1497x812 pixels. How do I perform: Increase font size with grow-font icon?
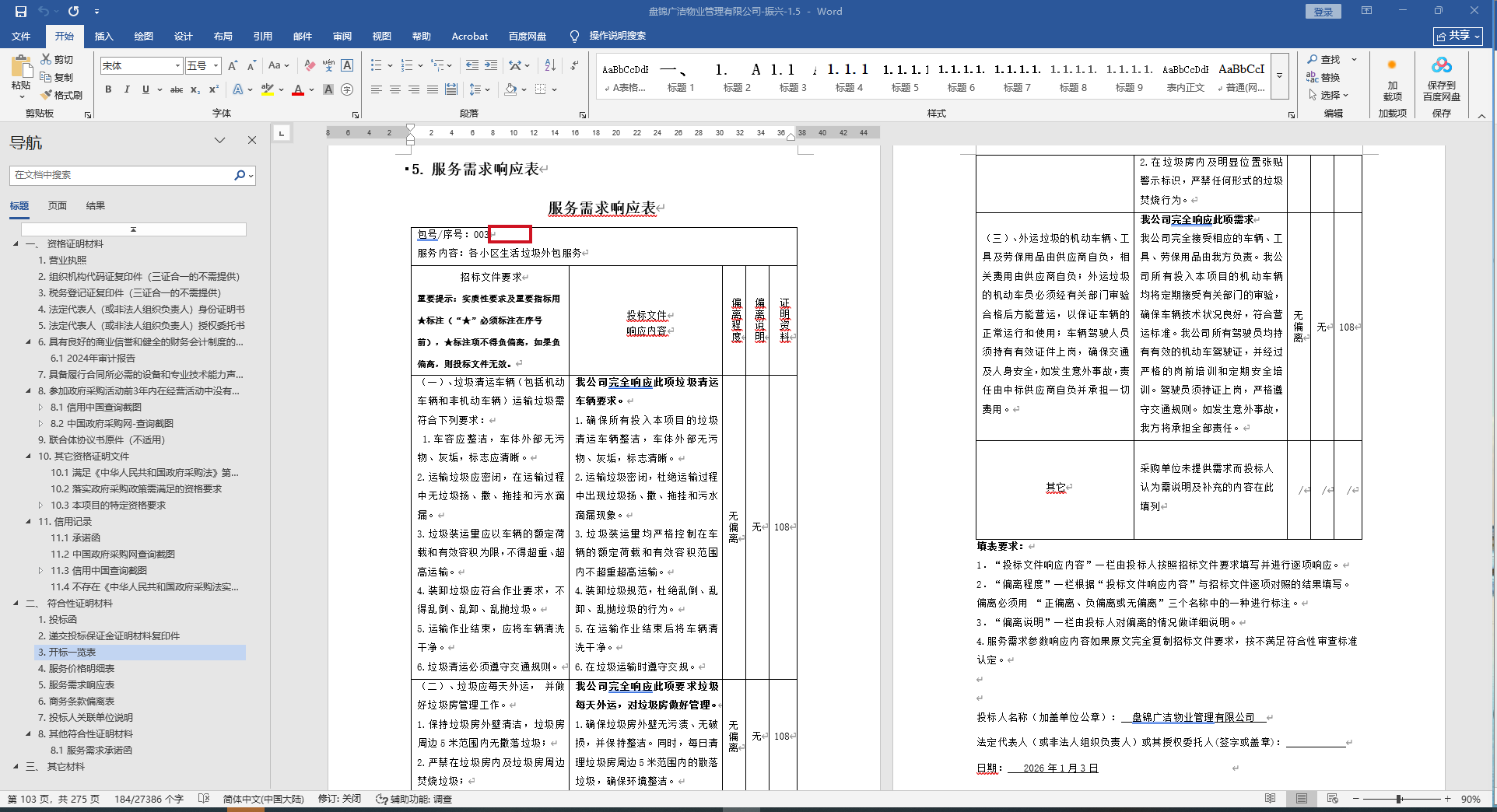tap(233, 66)
